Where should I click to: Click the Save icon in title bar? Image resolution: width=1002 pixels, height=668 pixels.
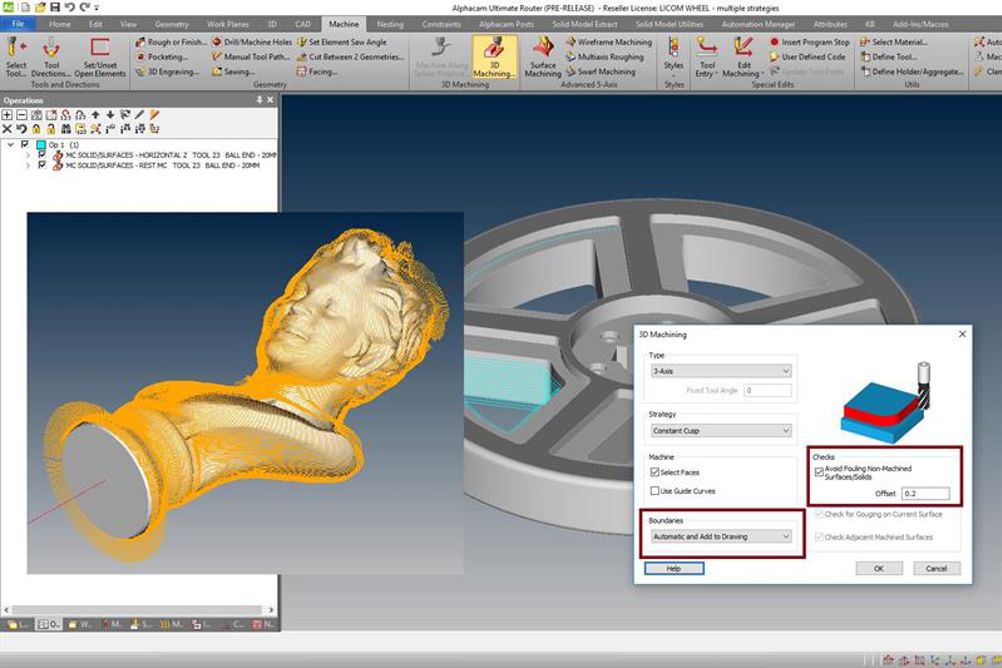[x=54, y=8]
